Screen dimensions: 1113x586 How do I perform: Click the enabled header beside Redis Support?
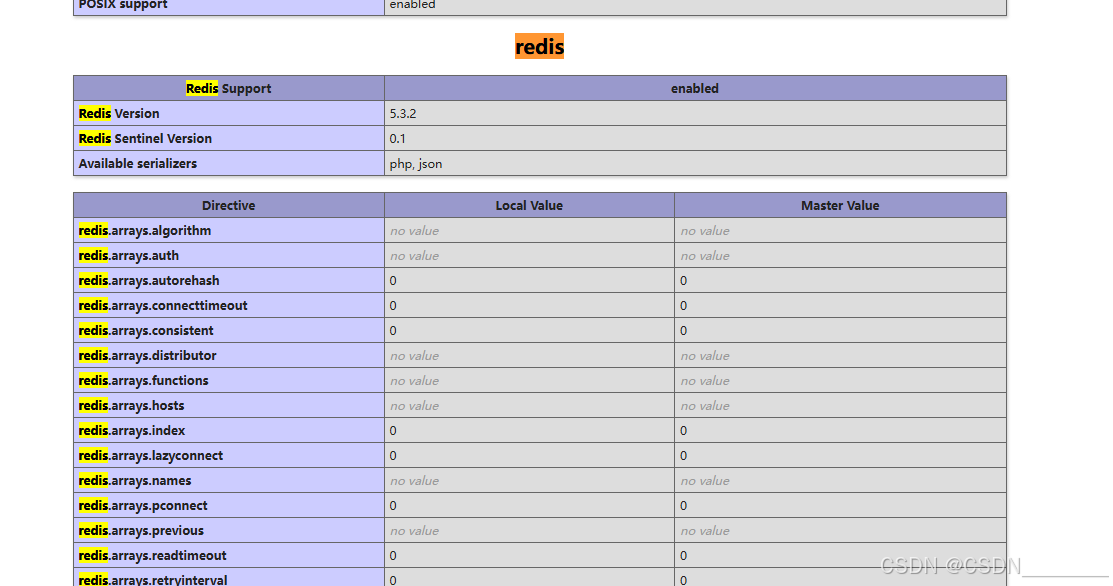696,88
